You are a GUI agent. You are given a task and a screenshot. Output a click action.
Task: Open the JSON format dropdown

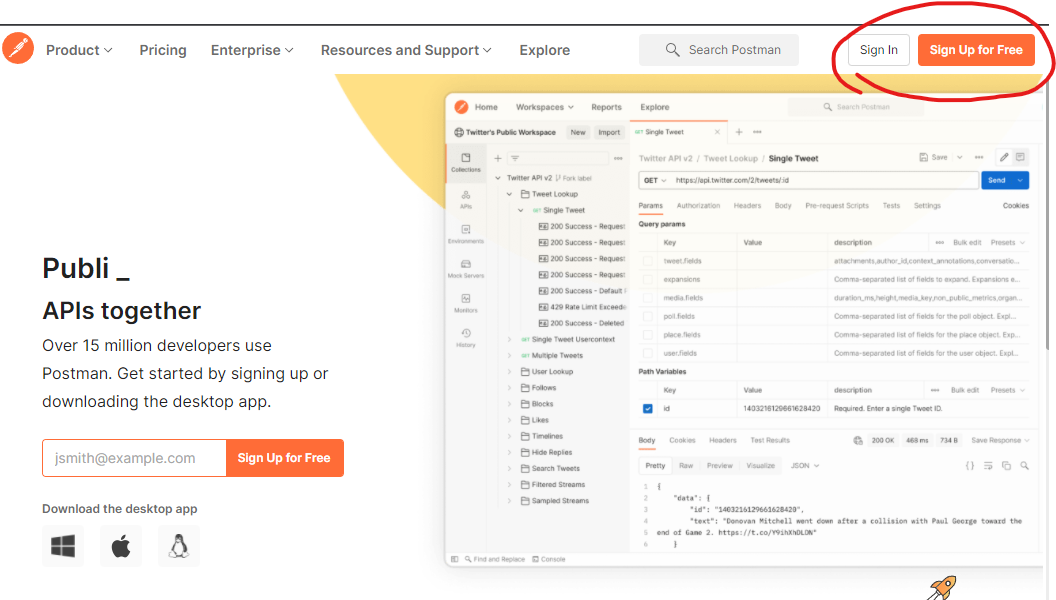805,465
